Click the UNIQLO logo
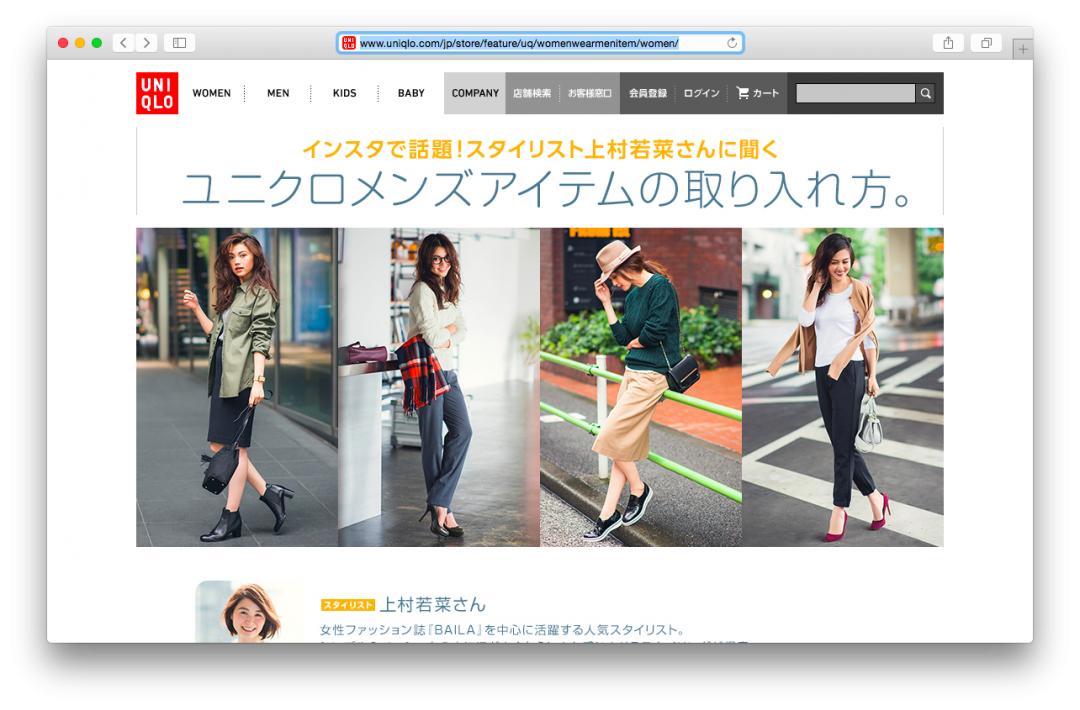Image resolution: width=1080 pixels, height=710 pixels. [x=156, y=93]
